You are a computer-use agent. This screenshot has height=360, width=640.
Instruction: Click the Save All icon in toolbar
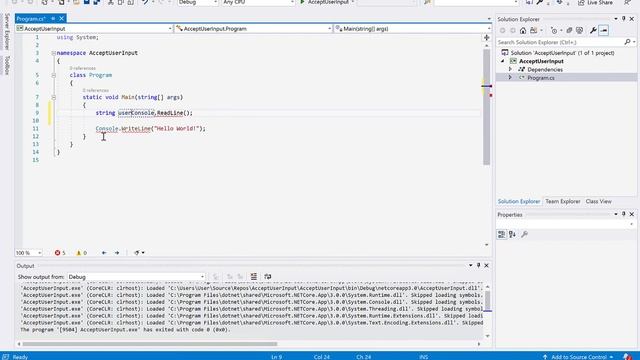[96, 2]
